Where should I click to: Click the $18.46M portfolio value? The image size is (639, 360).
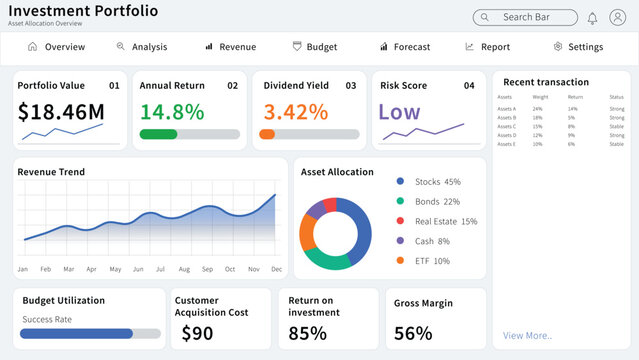tap(61, 112)
